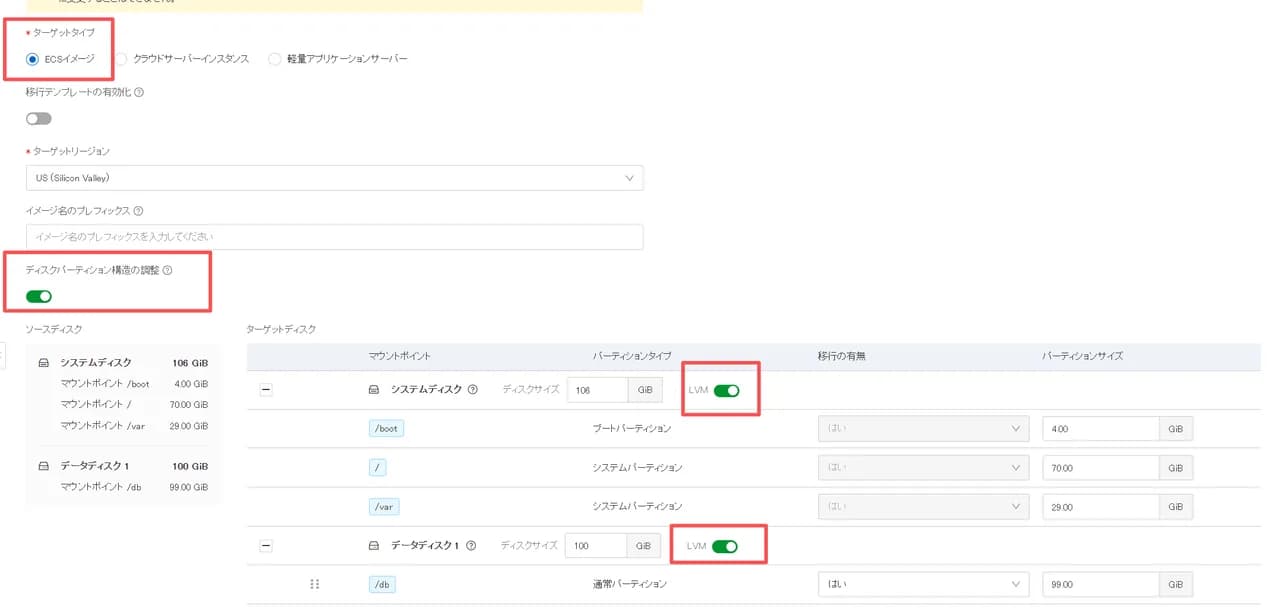Click source マウントポイント /boot 4.00 GiB row
Screen dimensions: 1280x608
(x=134, y=384)
